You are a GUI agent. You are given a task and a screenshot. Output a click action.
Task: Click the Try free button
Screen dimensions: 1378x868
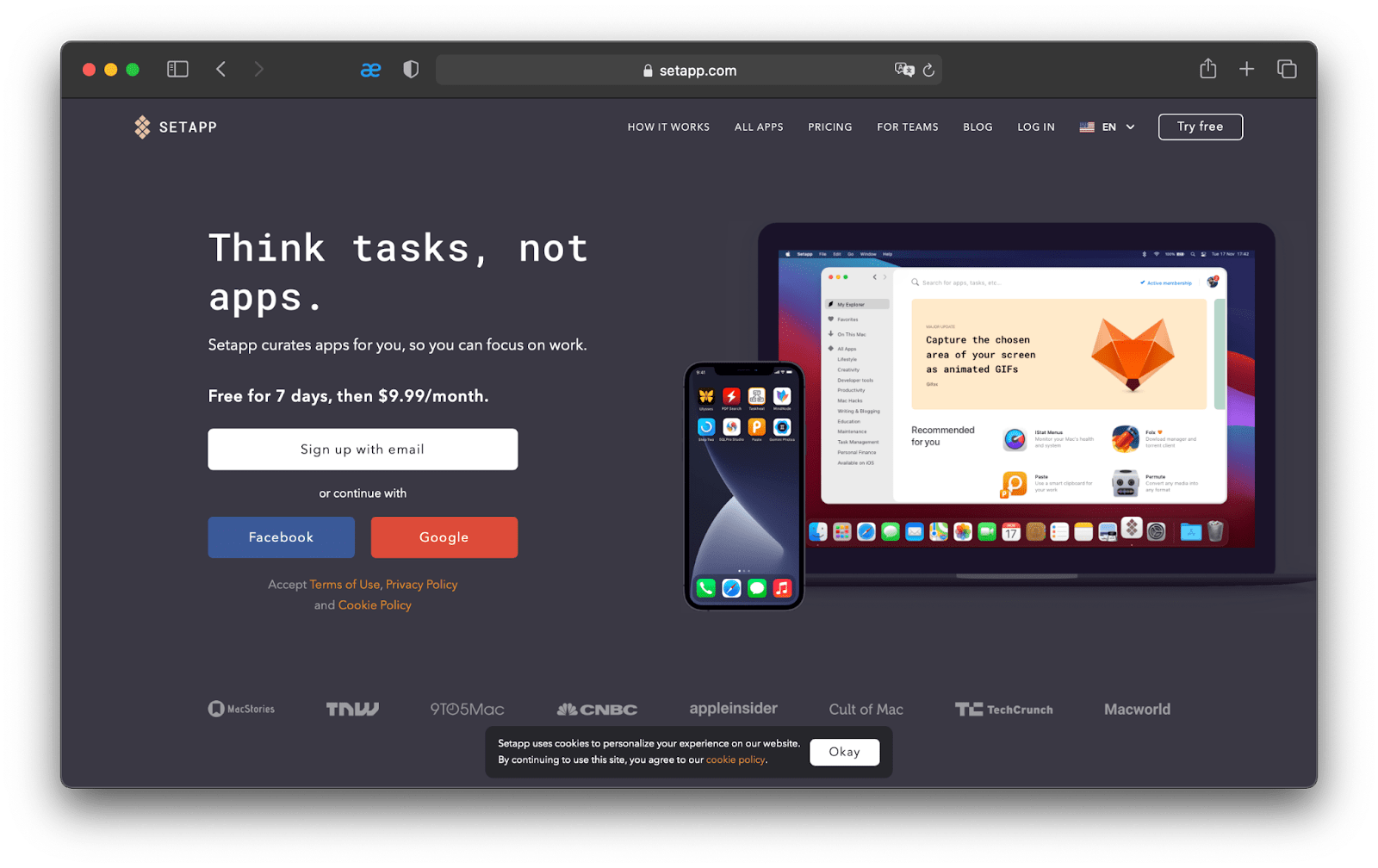(1200, 127)
